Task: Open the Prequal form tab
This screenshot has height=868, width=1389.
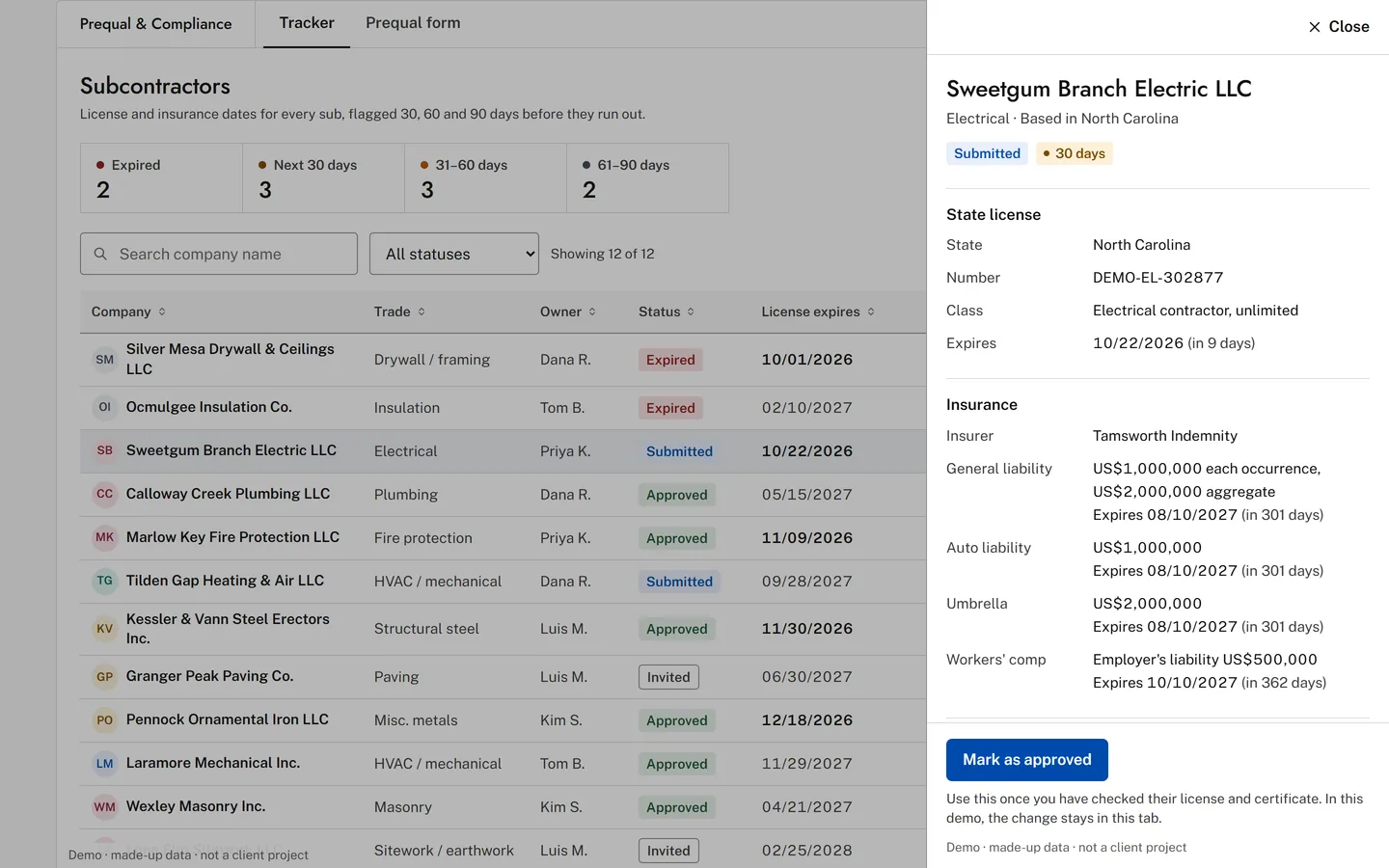Action: coord(413,23)
